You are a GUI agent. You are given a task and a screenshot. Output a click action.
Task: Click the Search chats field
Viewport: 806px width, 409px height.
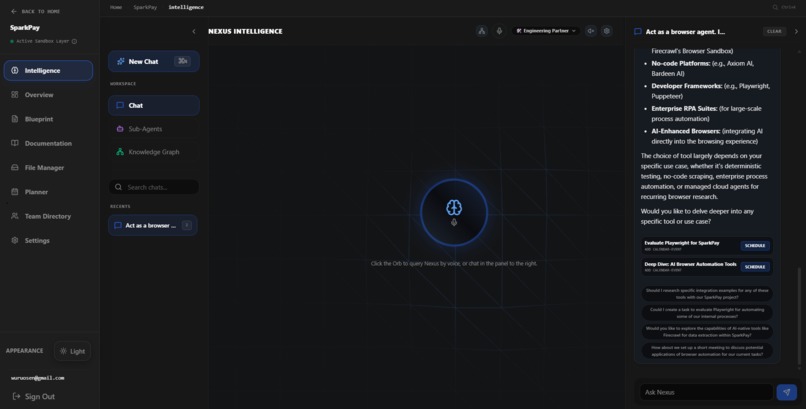click(154, 187)
